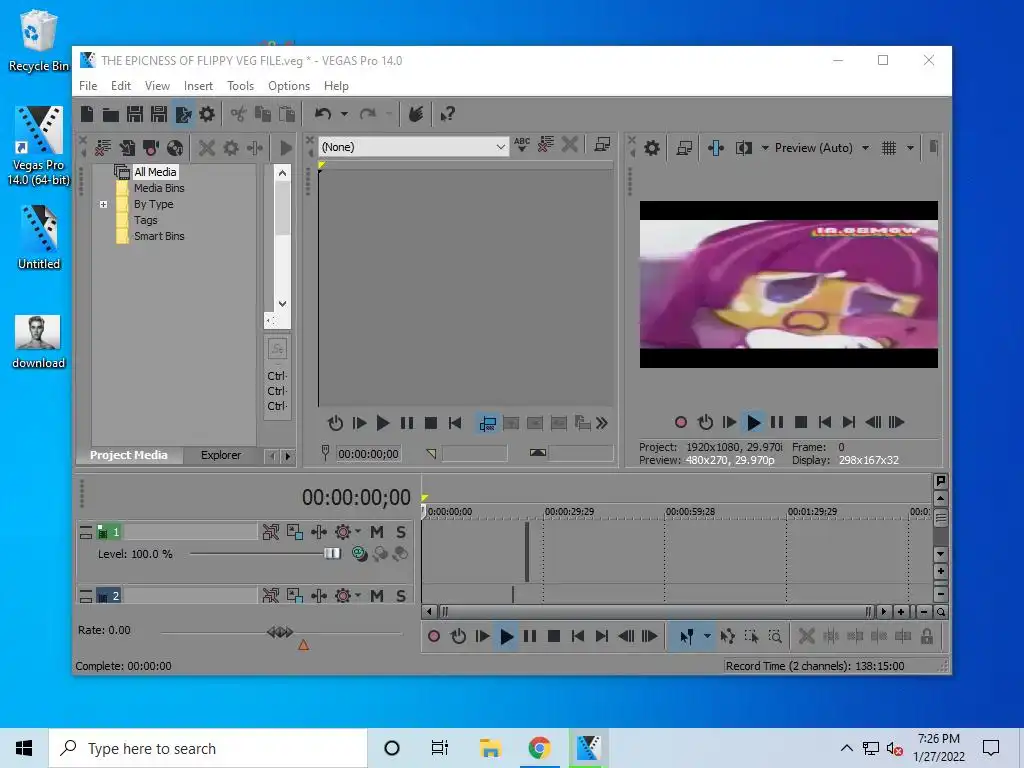
Task: Stop playback in video preview
Action: pyautogui.click(x=801, y=423)
